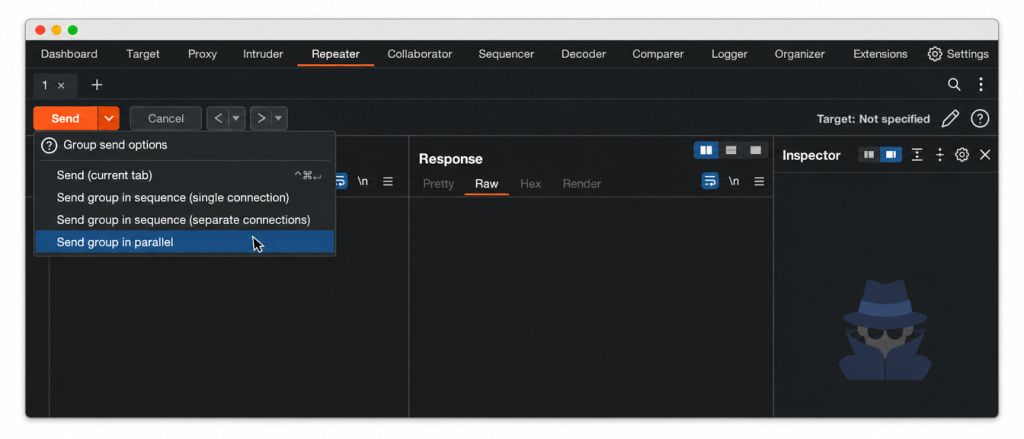This screenshot has width=1024, height=439.
Task: Select Repeater request tab 1
Action: click(x=45, y=86)
